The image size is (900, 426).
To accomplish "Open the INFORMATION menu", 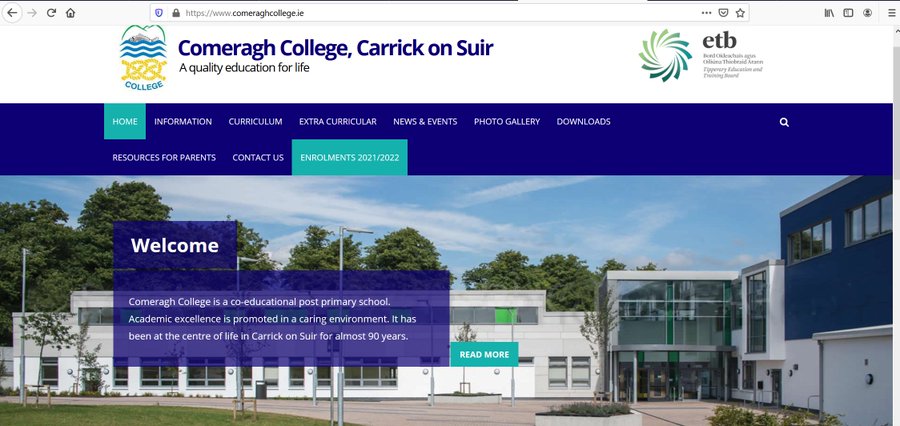I will pyautogui.click(x=183, y=122).
